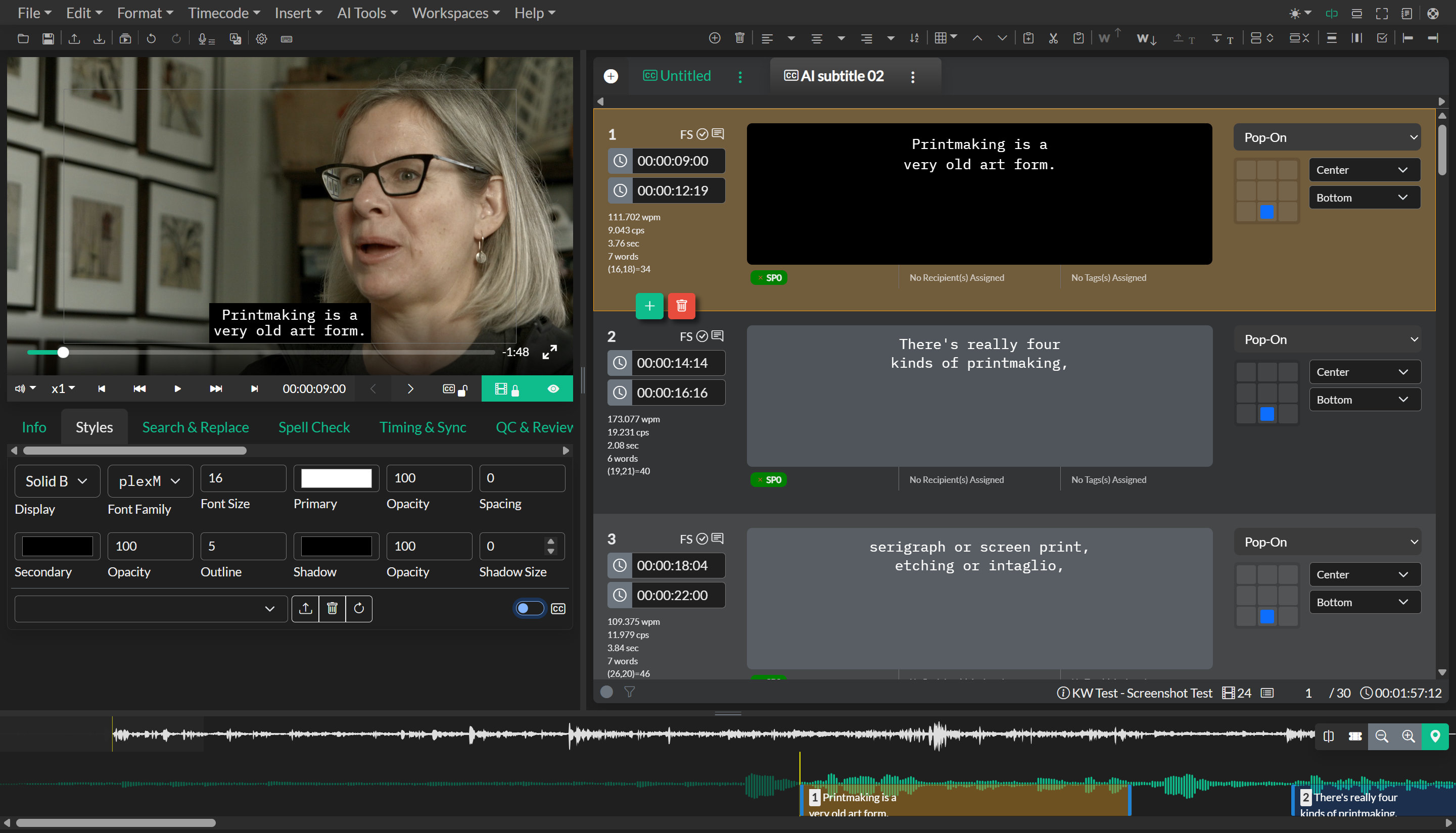Select the Primary color swatch
1456x833 pixels.
pyautogui.click(x=336, y=478)
